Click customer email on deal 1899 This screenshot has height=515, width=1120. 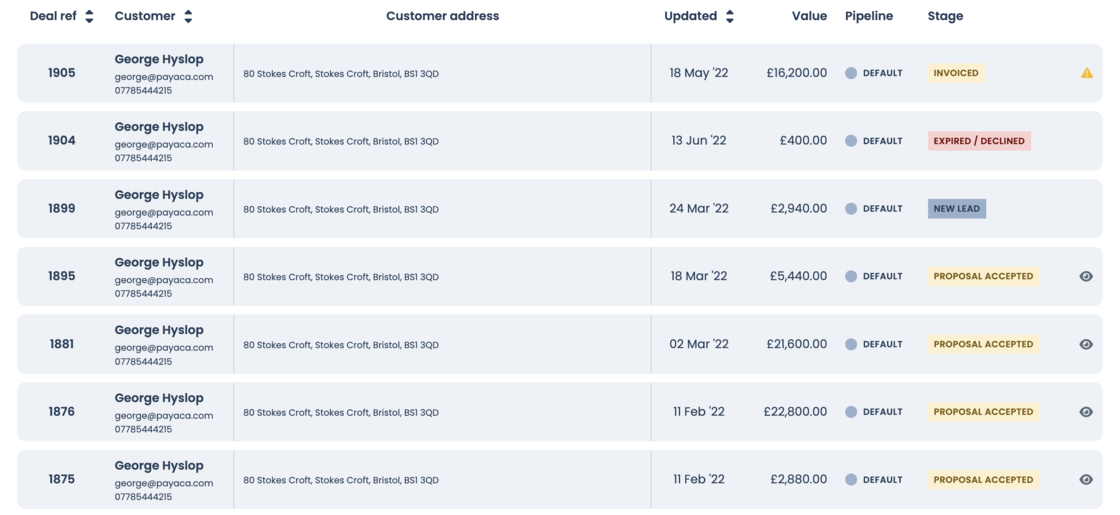point(163,212)
